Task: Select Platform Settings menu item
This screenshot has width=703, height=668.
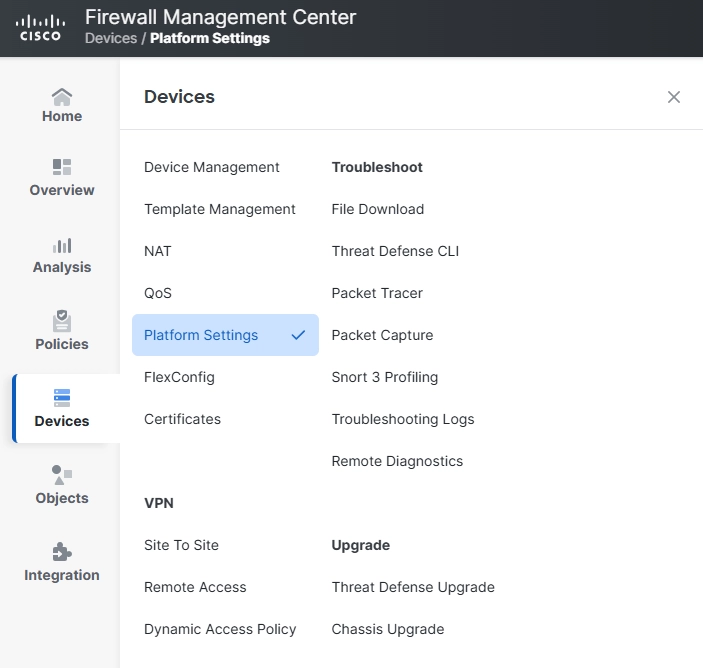Action: tap(225, 335)
